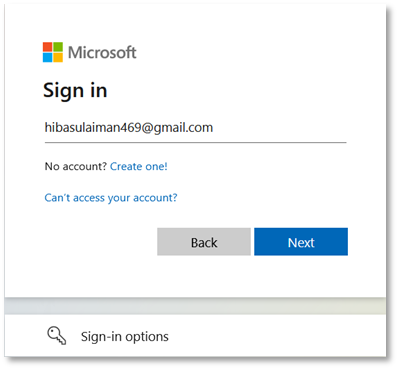Click the No account? label

click(x=76, y=166)
